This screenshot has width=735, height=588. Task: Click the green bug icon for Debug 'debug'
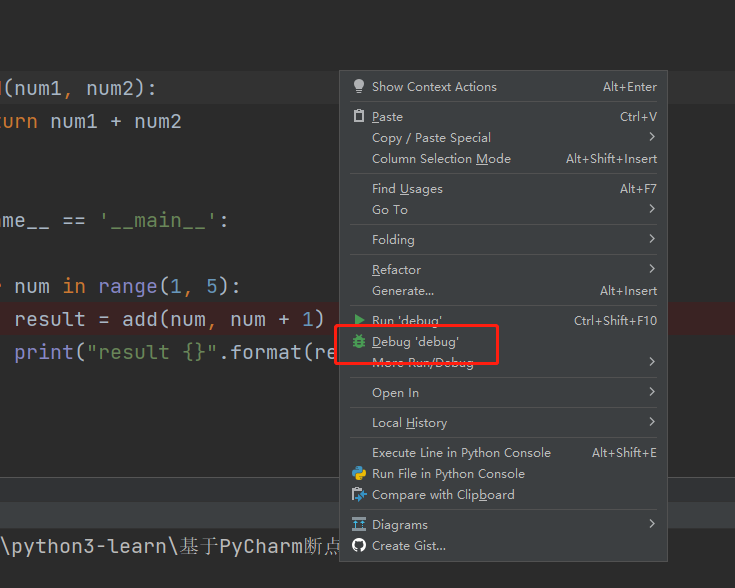[359, 342]
